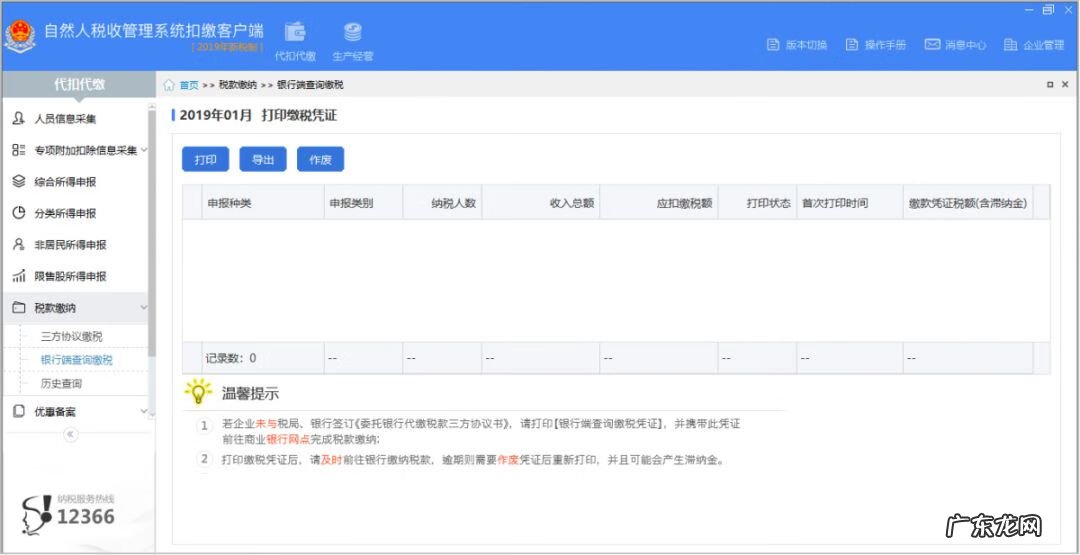Open 企业管理 building icon
This screenshot has width=1080, height=555.
coord(1010,45)
